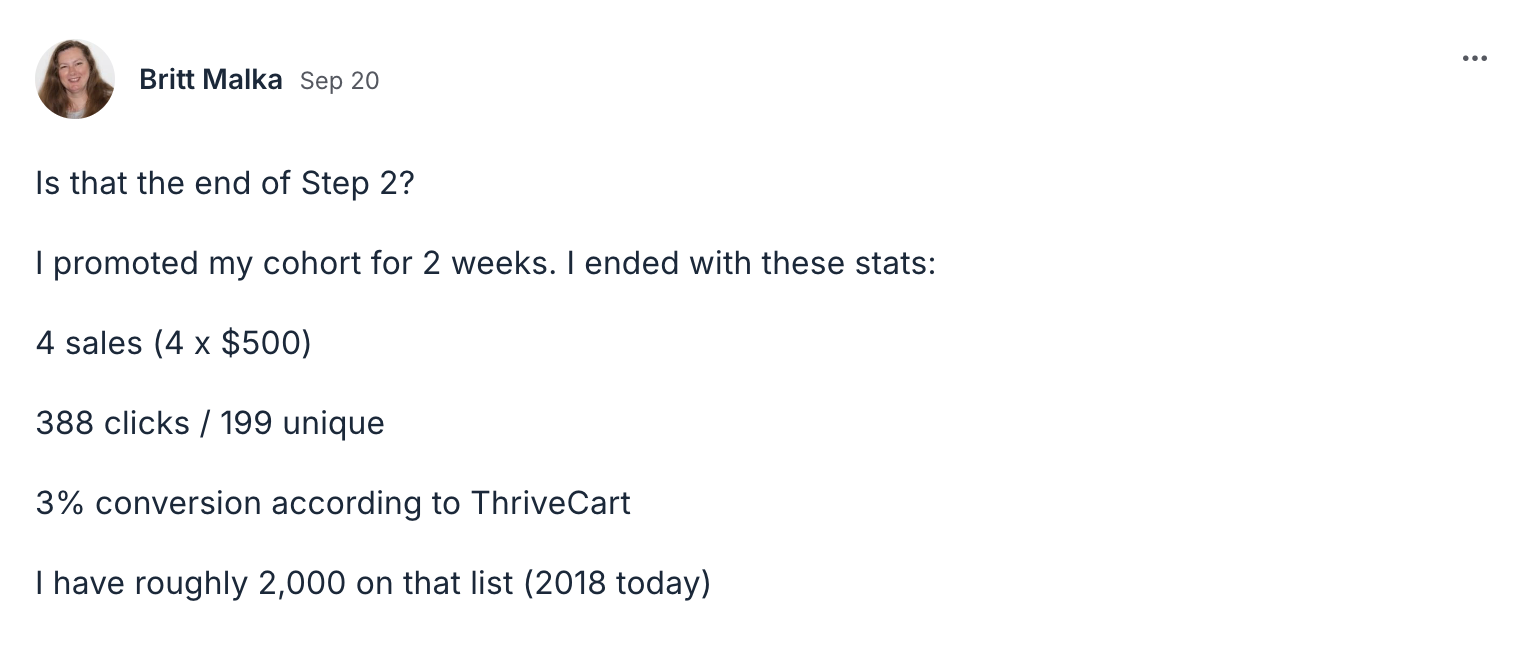Click the phrase "I ended with these stats:"
The height and width of the screenshot is (654, 1524).
760,264
